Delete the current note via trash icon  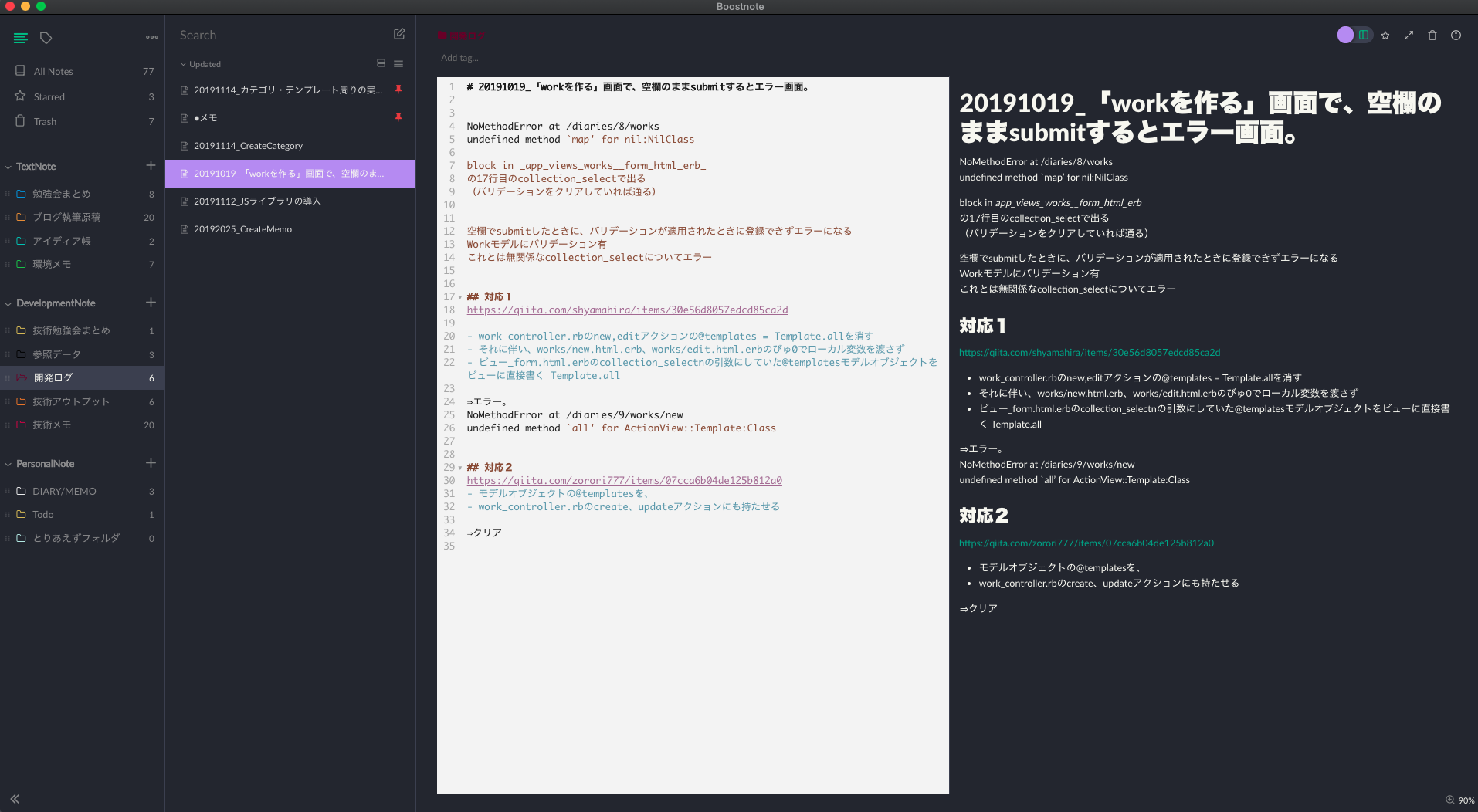click(1432, 36)
